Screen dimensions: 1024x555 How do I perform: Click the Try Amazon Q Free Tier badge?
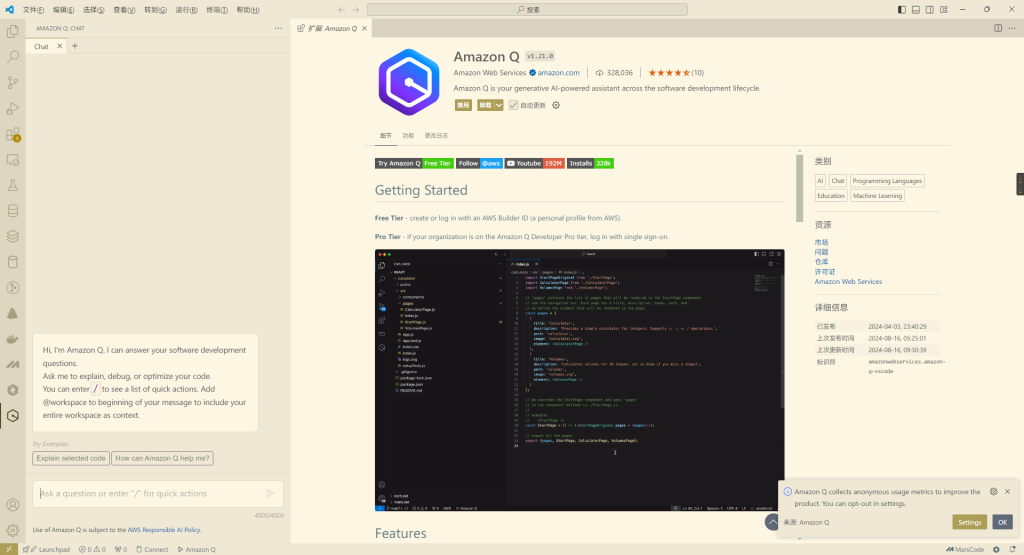(x=414, y=163)
